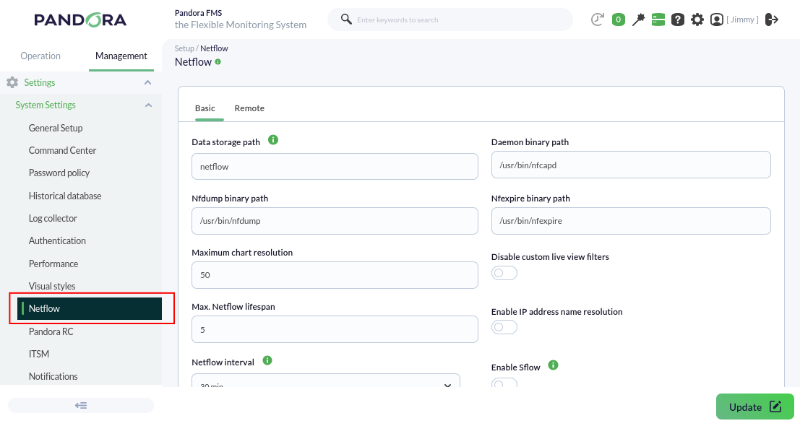Open Pandora RC settings
This screenshot has width=800, height=426.
51,332
